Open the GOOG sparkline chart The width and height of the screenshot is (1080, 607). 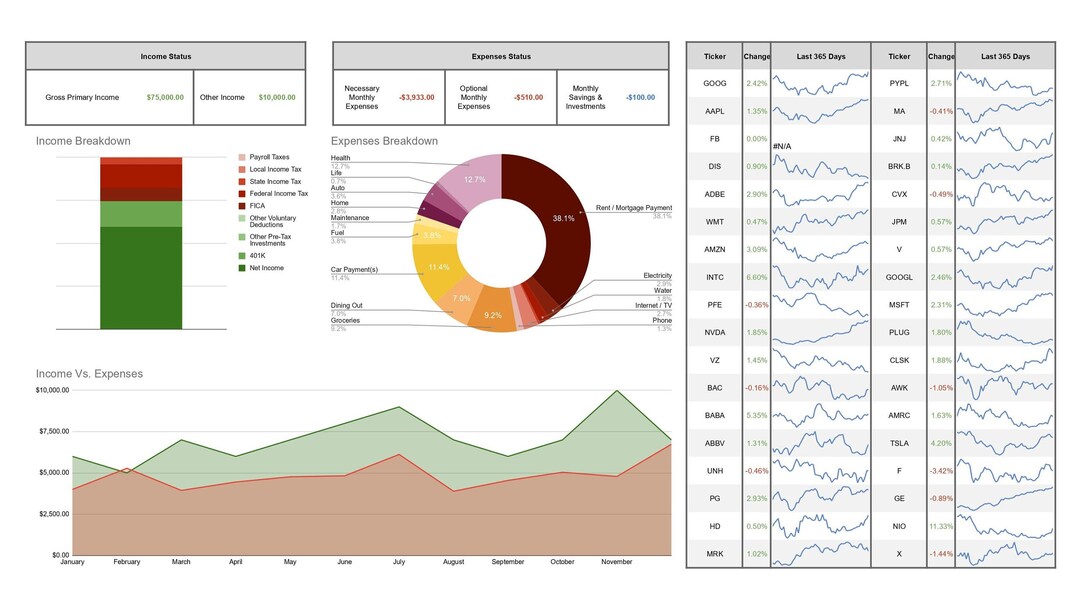pos(820,83)
